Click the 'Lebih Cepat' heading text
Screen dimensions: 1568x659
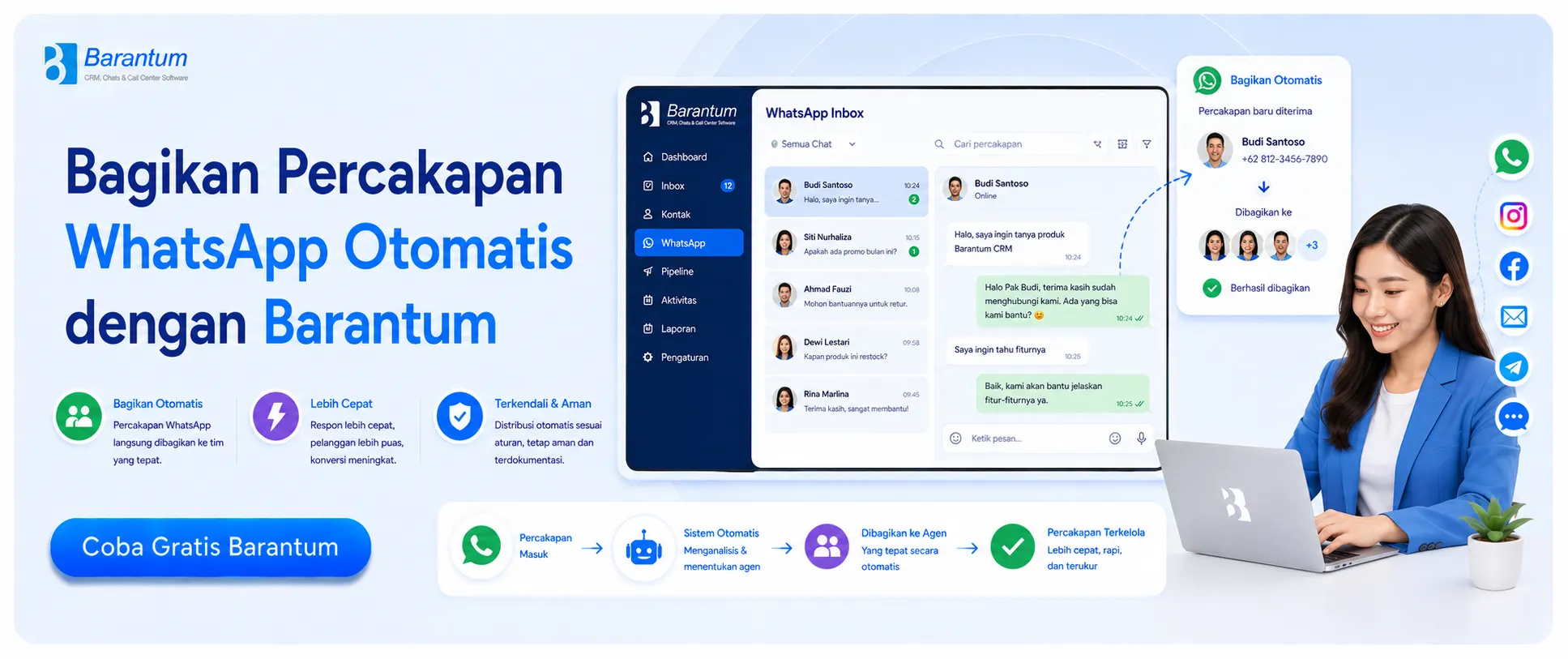click(x=341, y=404)
